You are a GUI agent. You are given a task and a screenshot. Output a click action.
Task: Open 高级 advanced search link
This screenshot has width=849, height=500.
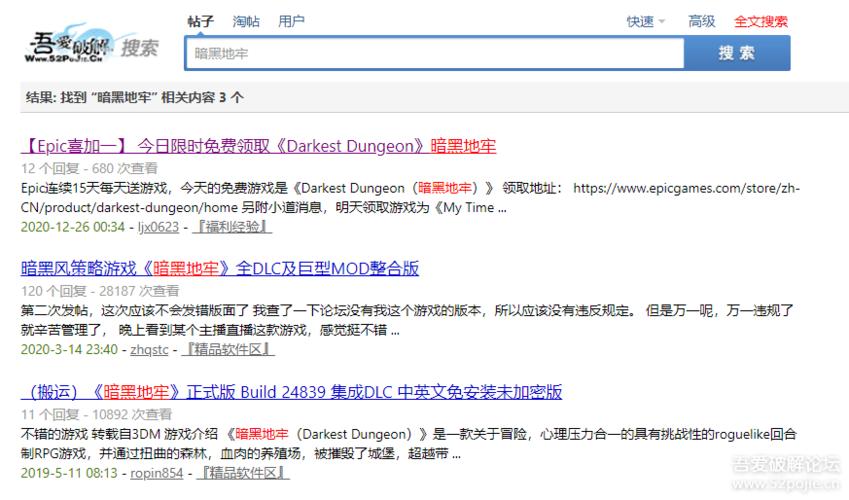click(x=702, y=22)
